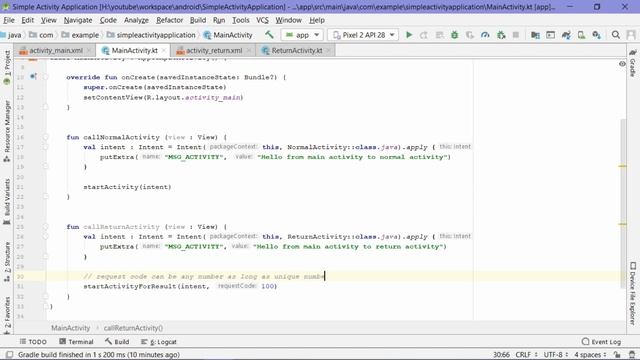Screen dimensions: 640x360
Task: Open the VCS menu
Action: pyautogui.click(x=262, y=20)
